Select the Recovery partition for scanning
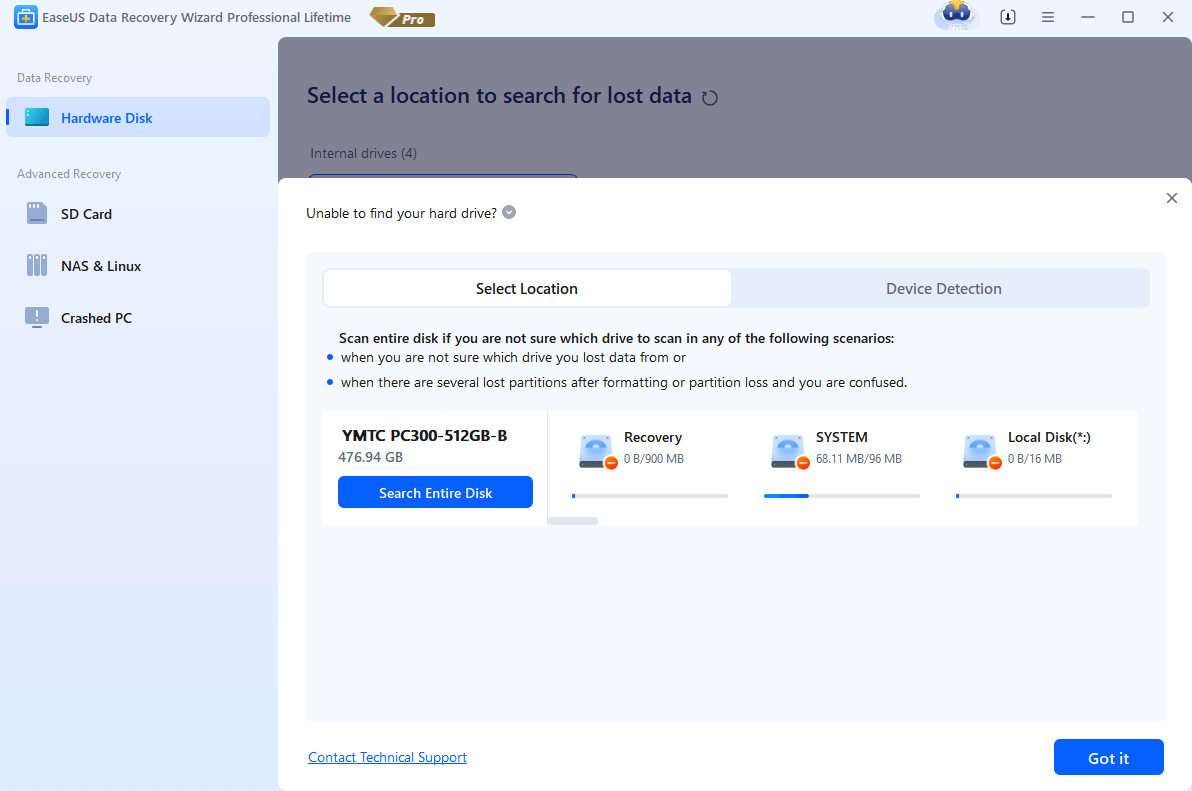 (648, 450)
